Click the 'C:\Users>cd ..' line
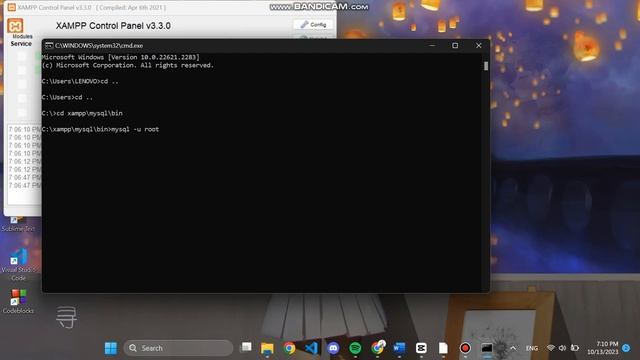The image size is (640, 360). coord(67,97)
